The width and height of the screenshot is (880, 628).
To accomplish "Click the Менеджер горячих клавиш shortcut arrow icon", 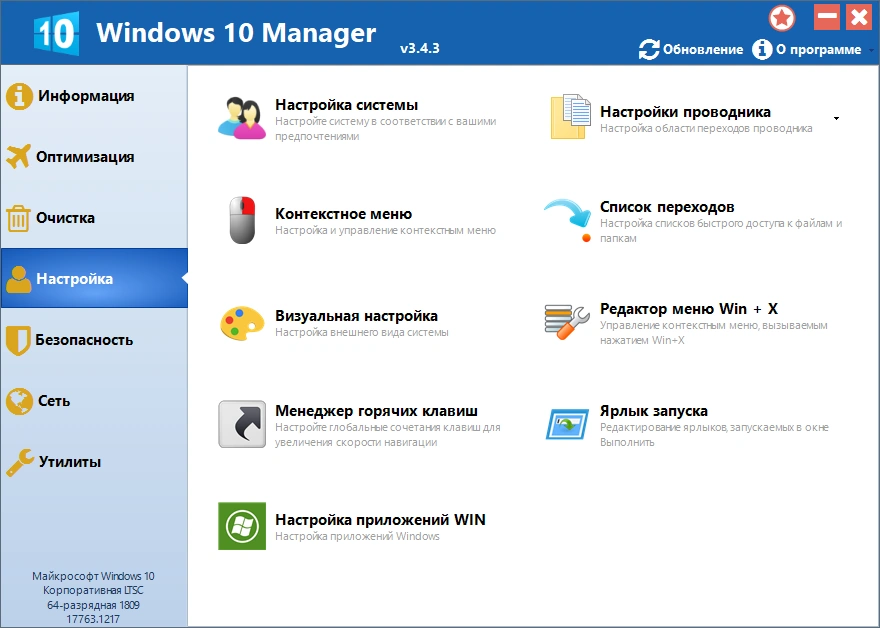I will pos(242,424).
